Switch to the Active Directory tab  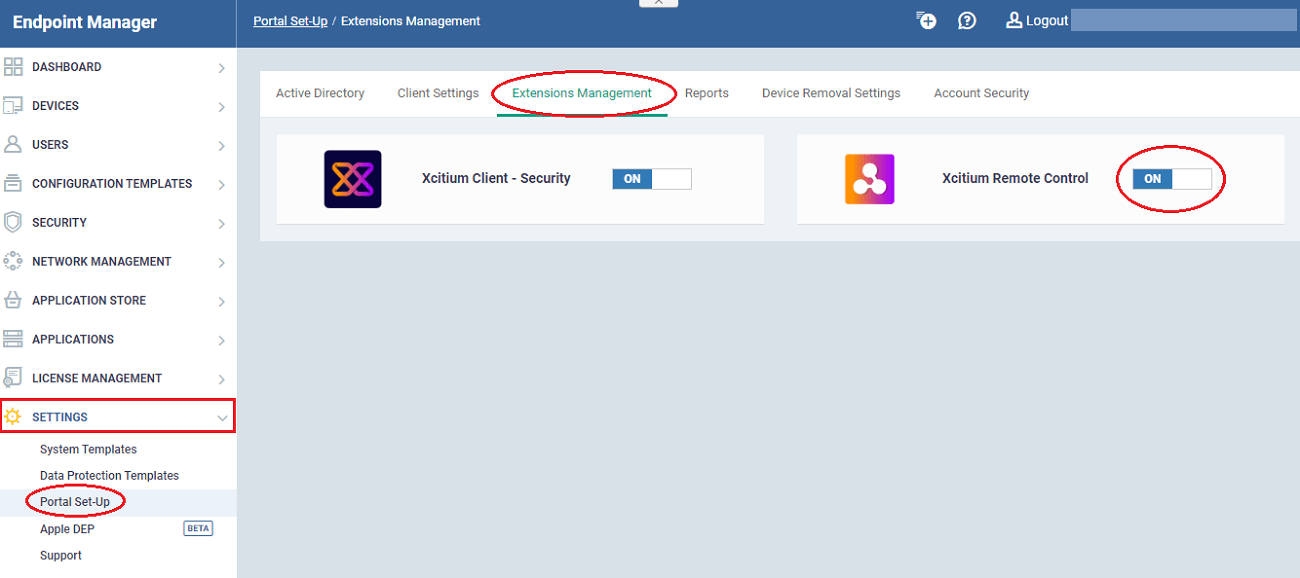point(320,93)
